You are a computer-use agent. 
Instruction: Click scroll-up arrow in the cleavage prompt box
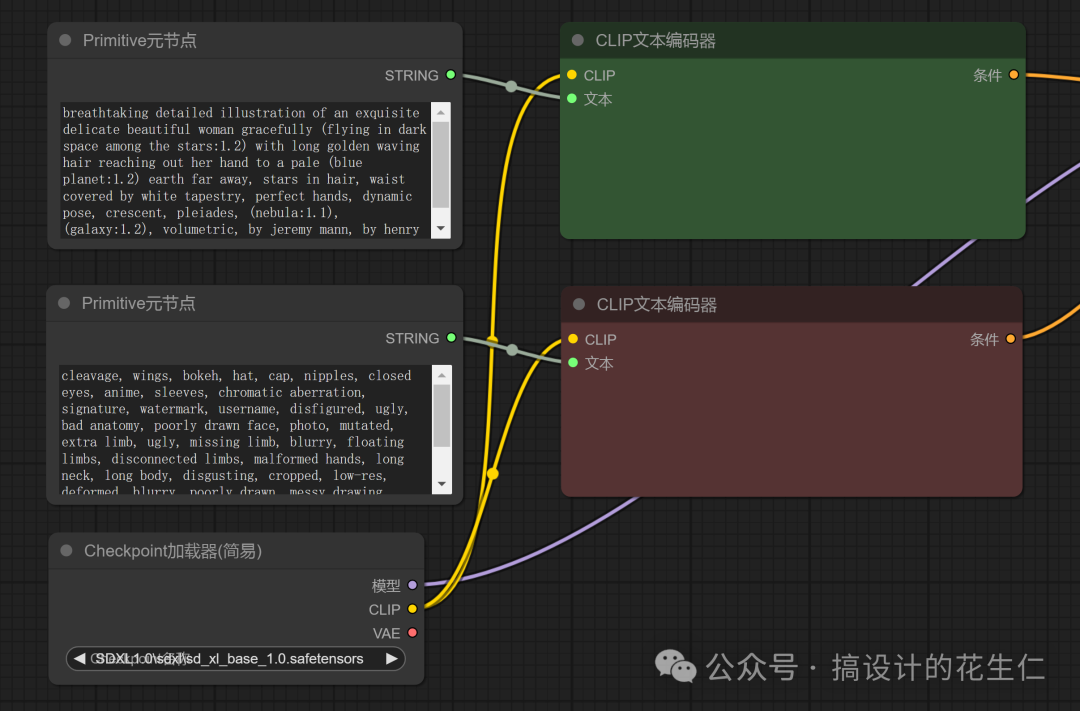click(442, 375)
